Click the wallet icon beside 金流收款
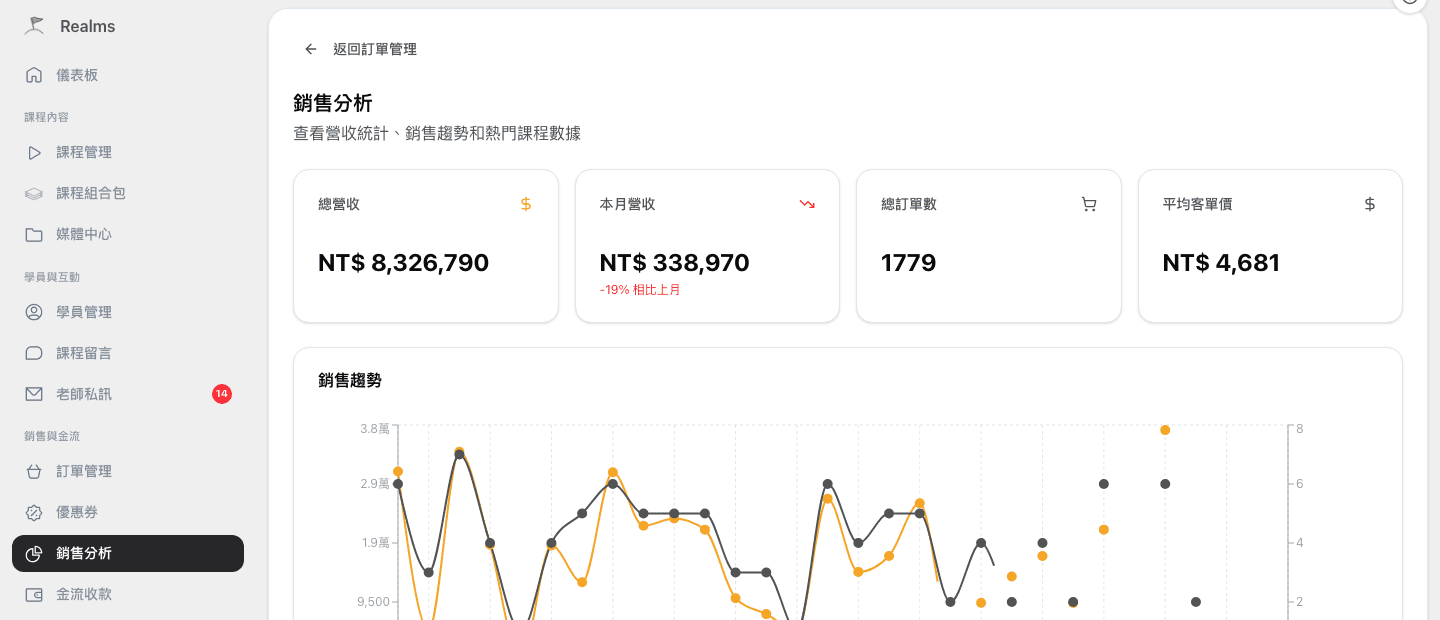Image resolution: width=1440 pixels, height=620 pixels. pos(34,594)
